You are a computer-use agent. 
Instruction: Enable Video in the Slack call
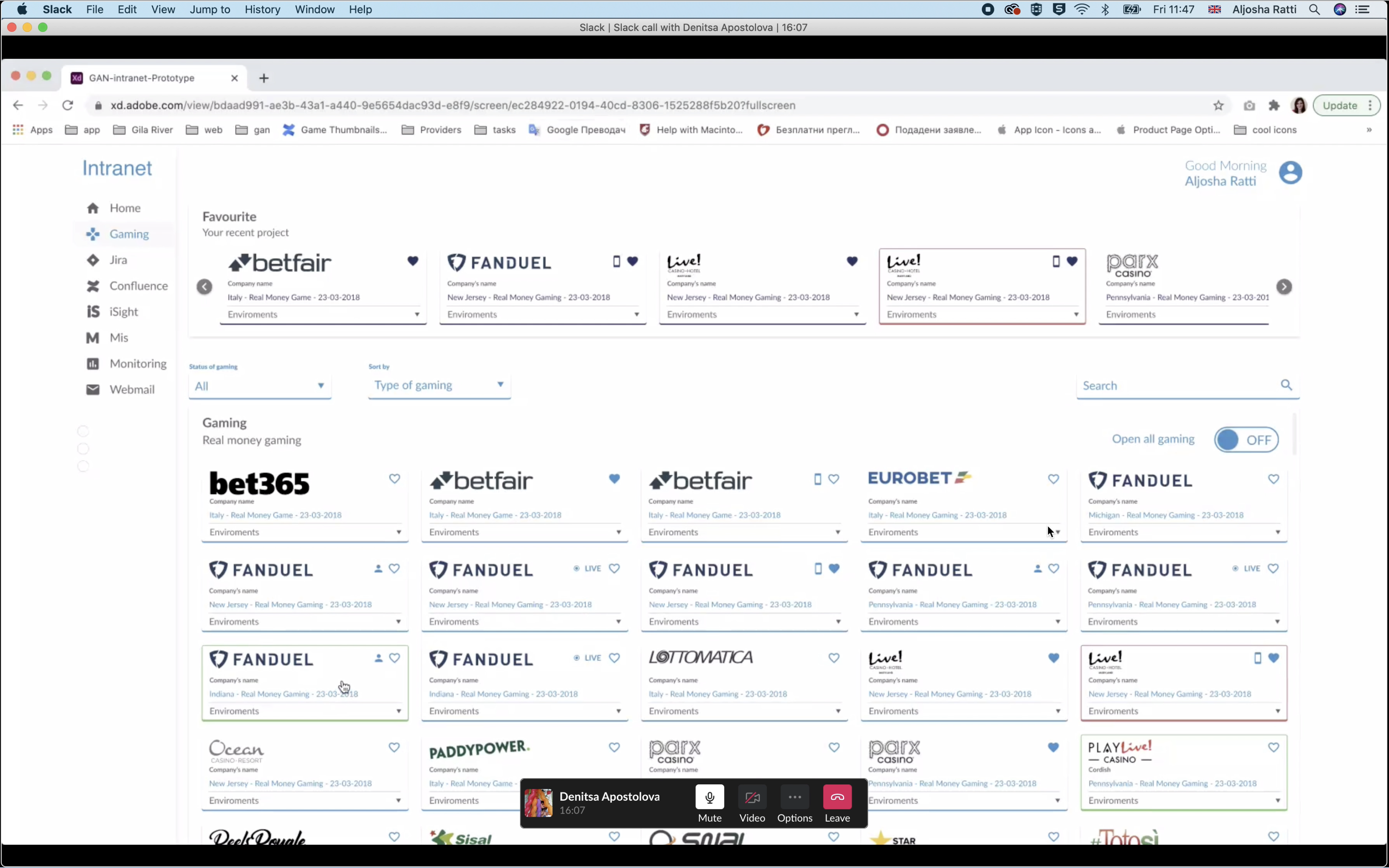click(x=752, y=797)
